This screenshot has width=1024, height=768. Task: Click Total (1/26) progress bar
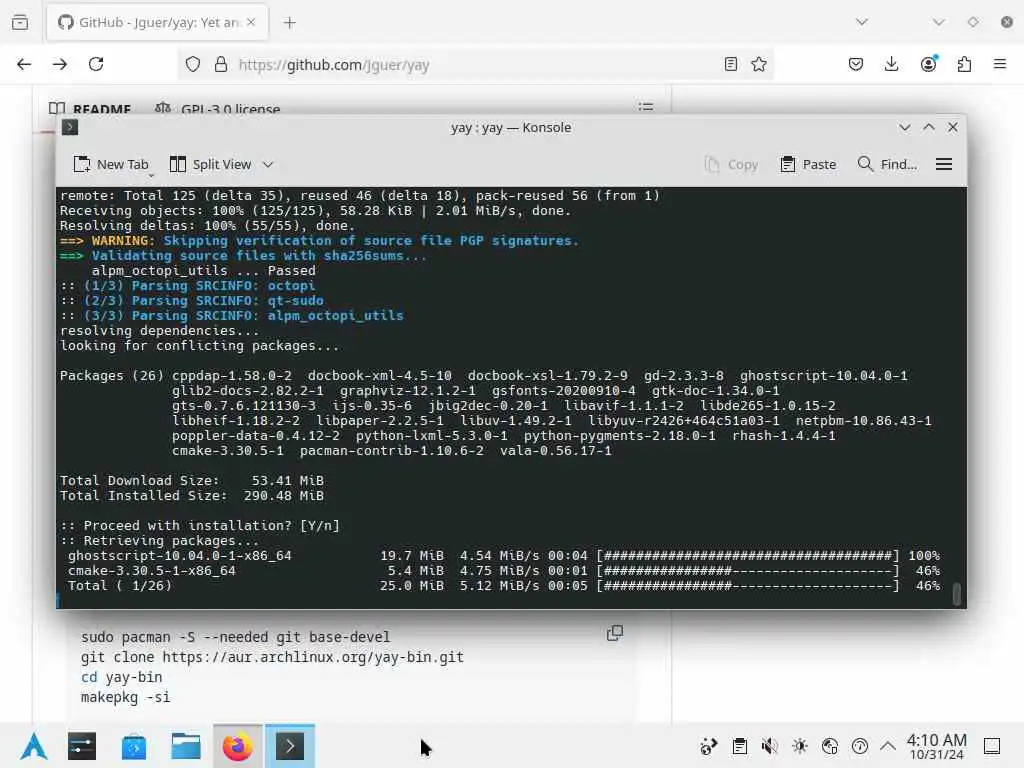pyautogui.click(x=748, y=586)
